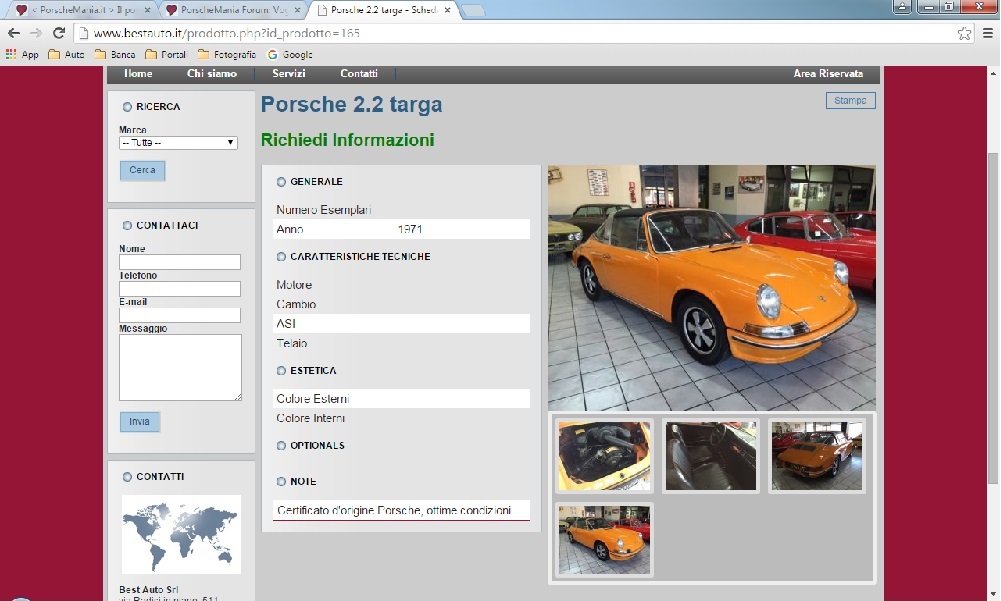Open a new browser tab
This screenshot has width=1001, height=601.
click(472, 11)
